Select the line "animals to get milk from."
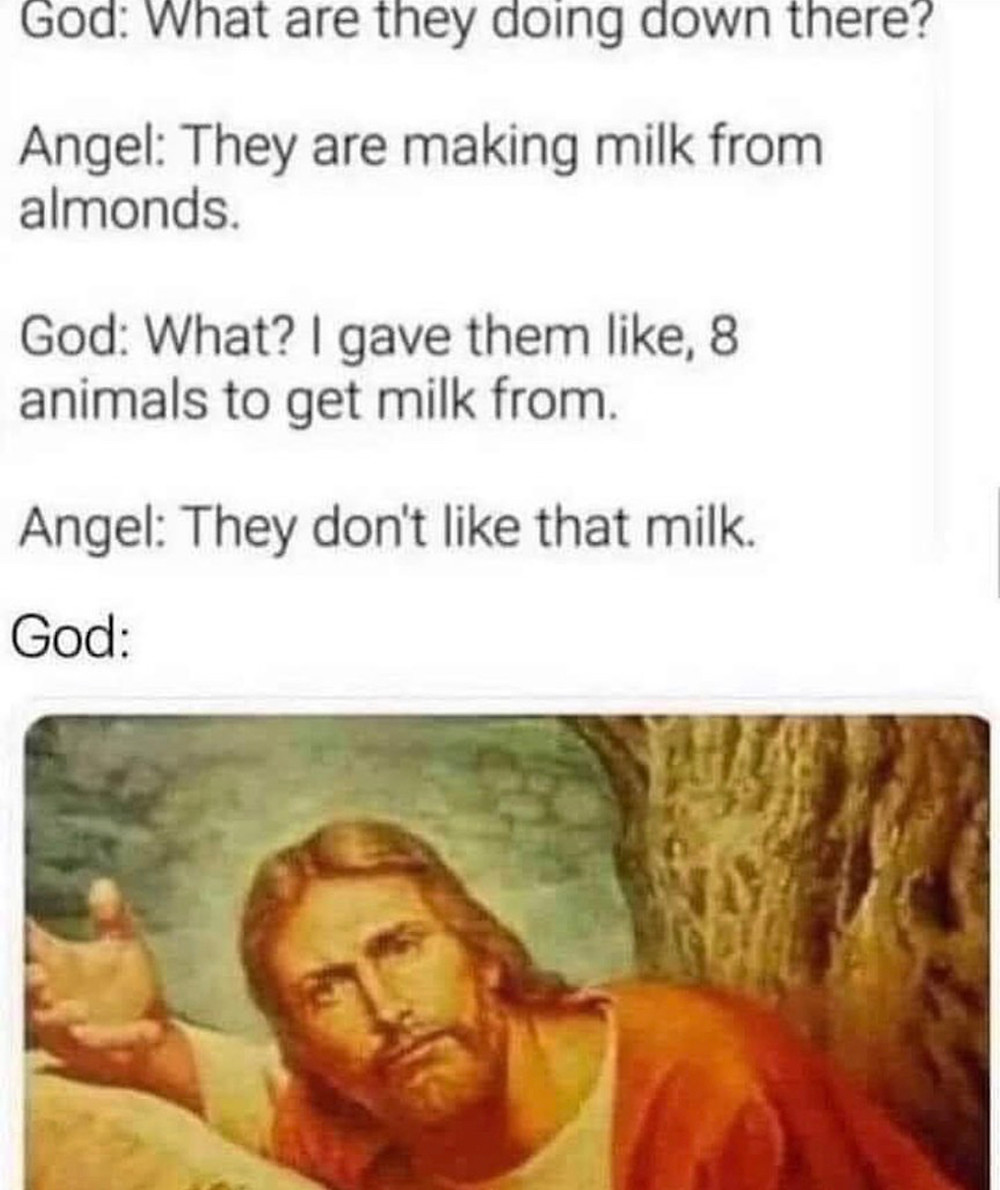The height and width of the screenshot is (1190, 1000). (315, 401)
